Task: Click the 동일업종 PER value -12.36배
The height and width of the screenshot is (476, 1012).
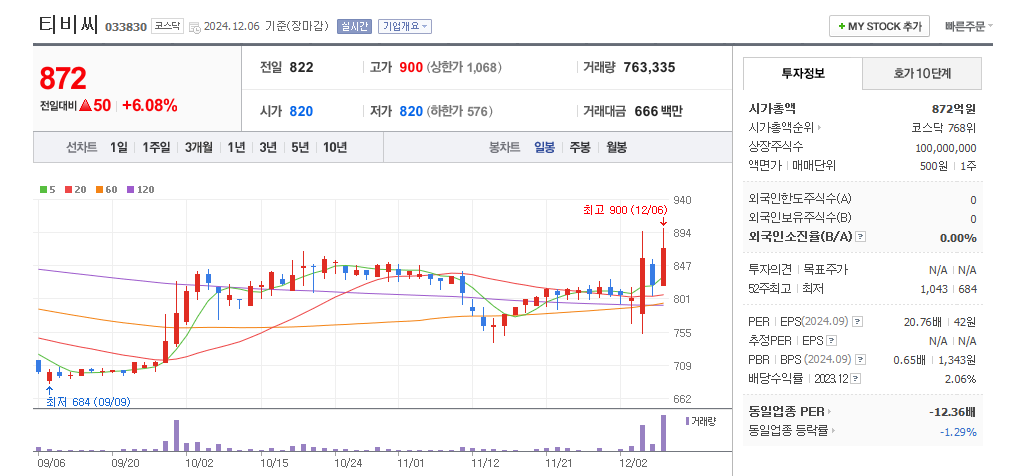Action: click(953, 412)
